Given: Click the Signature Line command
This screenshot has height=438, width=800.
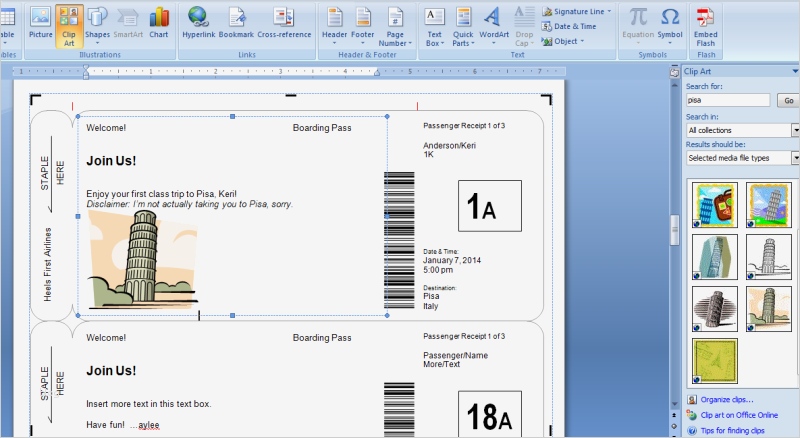Looking at the screenshot, I should point(577,11).
